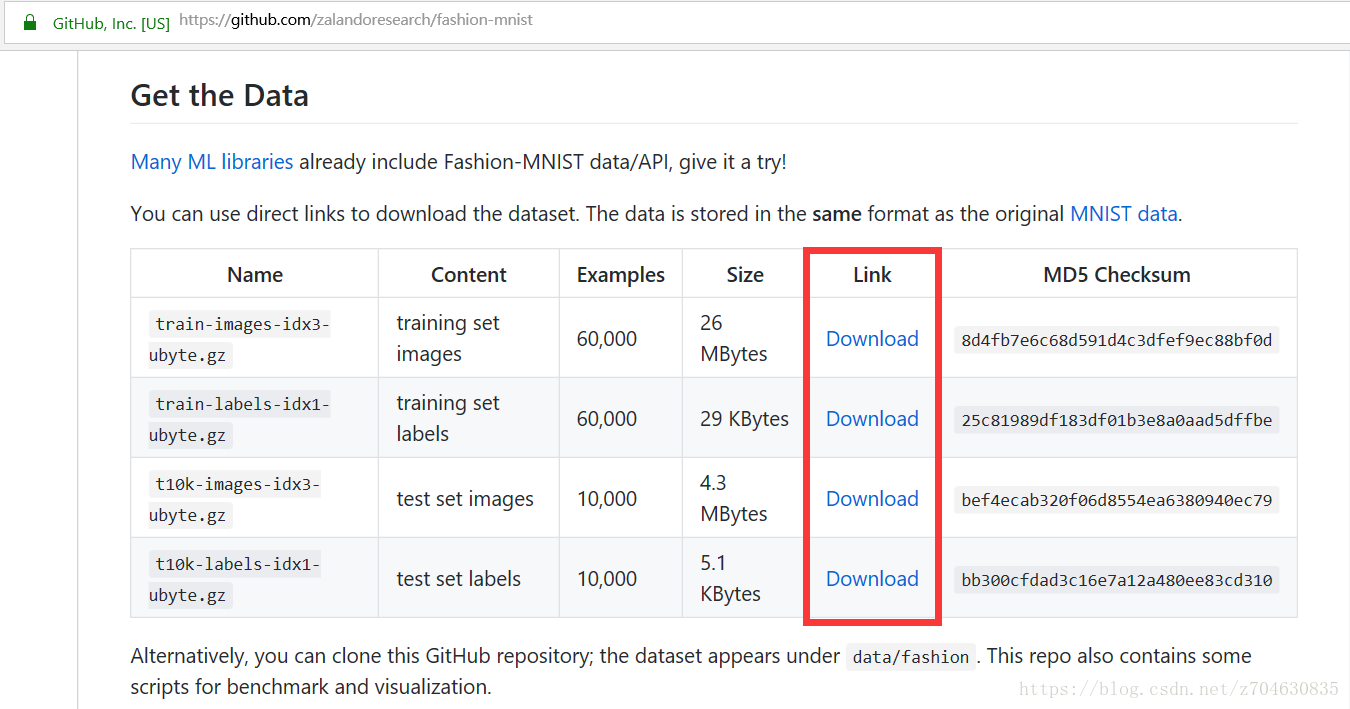Open the MNIST data link
The image size is (1350, 709).
point(1124,213)
